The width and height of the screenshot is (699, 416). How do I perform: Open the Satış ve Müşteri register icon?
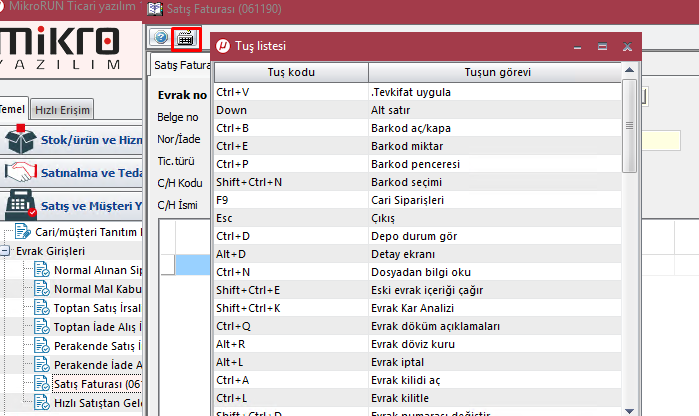[x=20, y=204]
